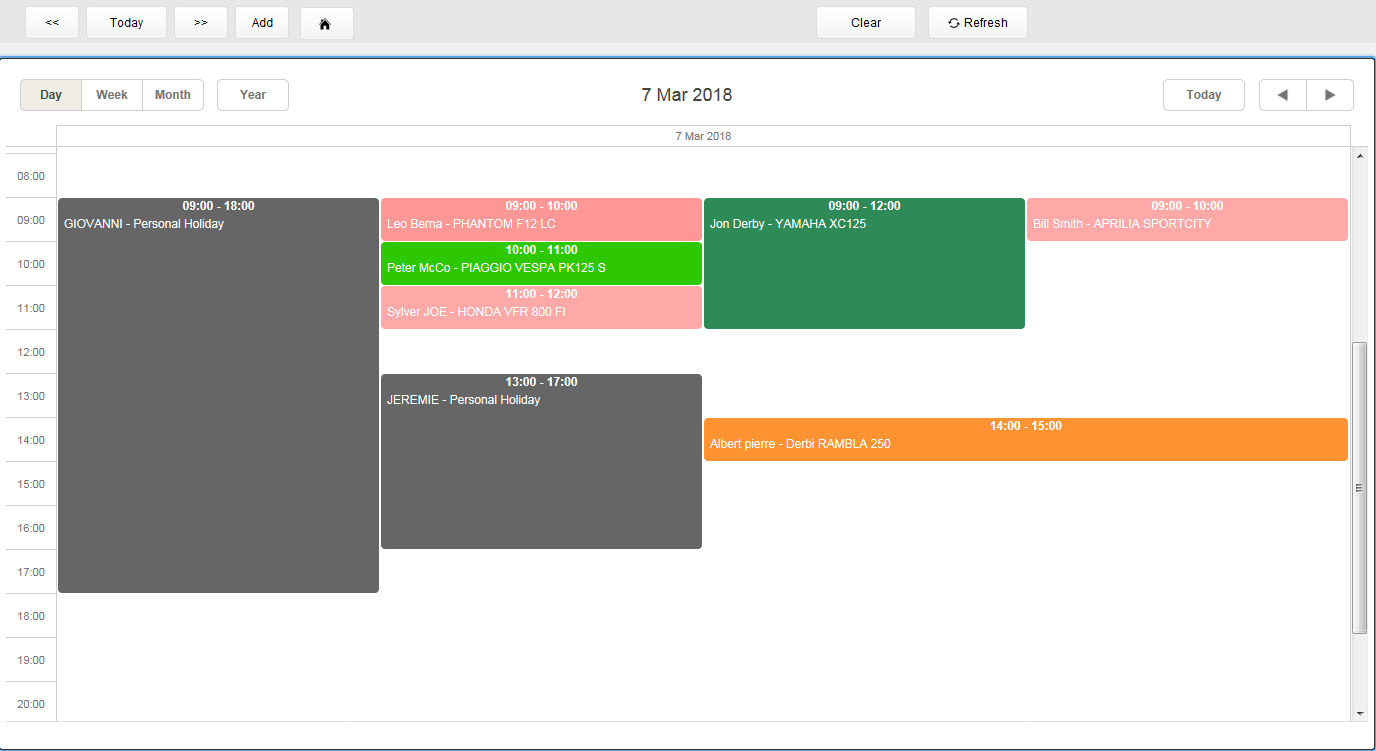Open Albert pierre Derbi RAMBLA 250 appointment
The image size is (1376, 751).
click(x=1026, y=439)
